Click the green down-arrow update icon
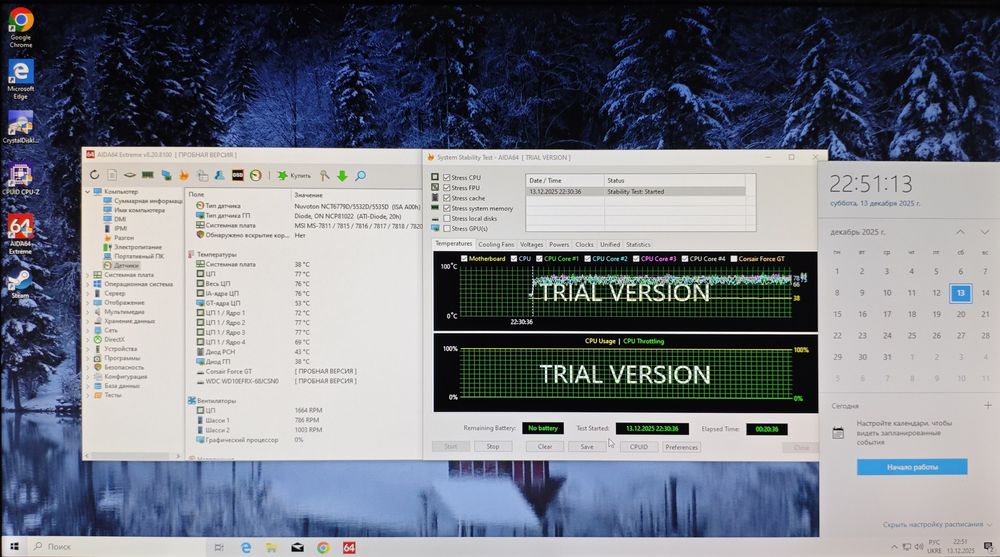Viewport: 1000px width, 557px height. [x=342, y=175]
